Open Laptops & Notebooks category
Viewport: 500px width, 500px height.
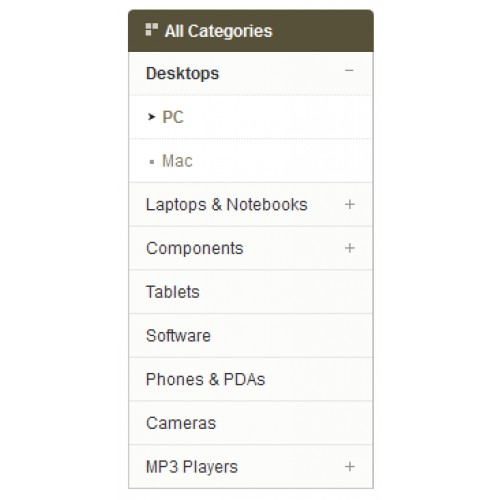[227, 205]
